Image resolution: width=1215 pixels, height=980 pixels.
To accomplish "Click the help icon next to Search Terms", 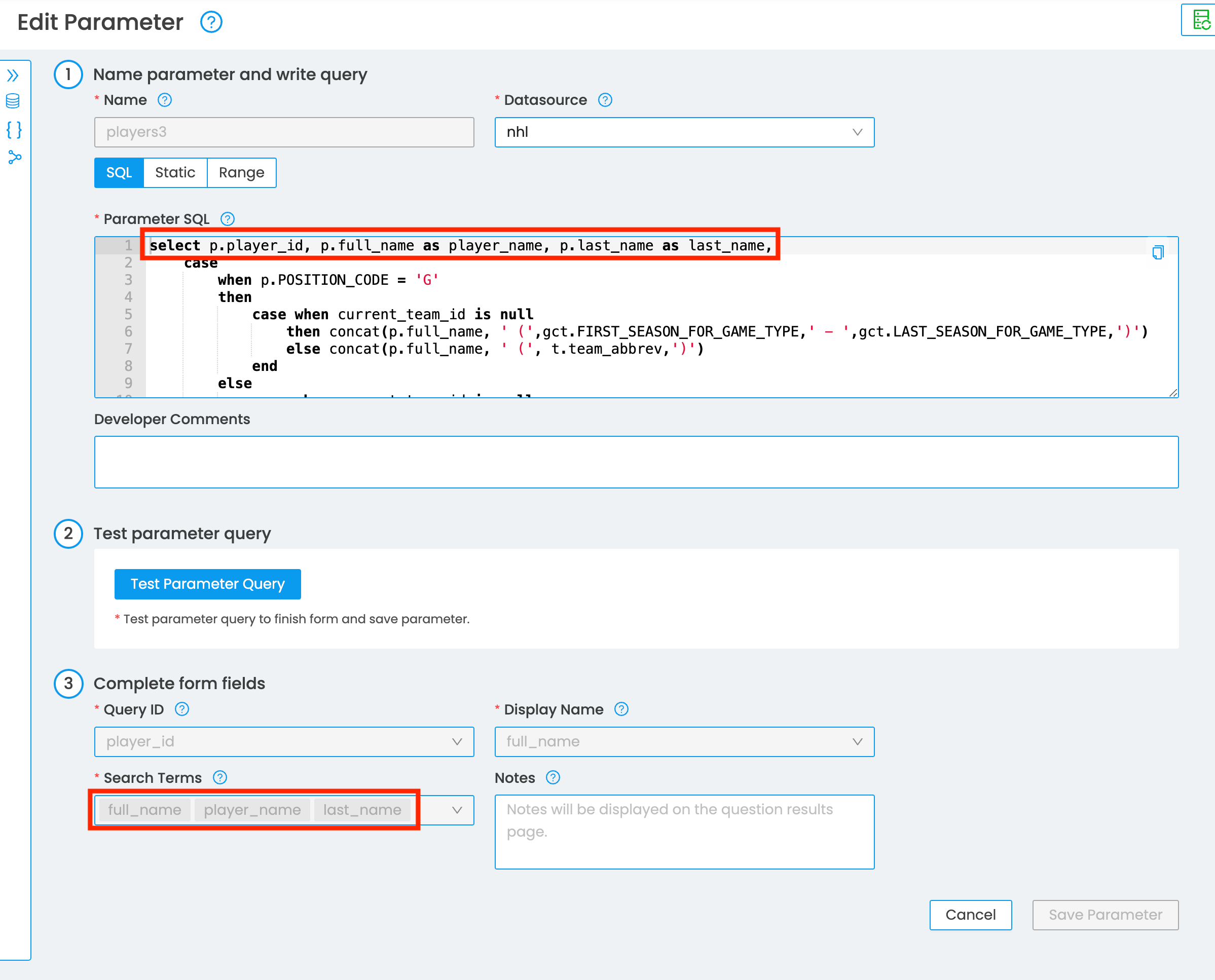I will coord(219,777).
